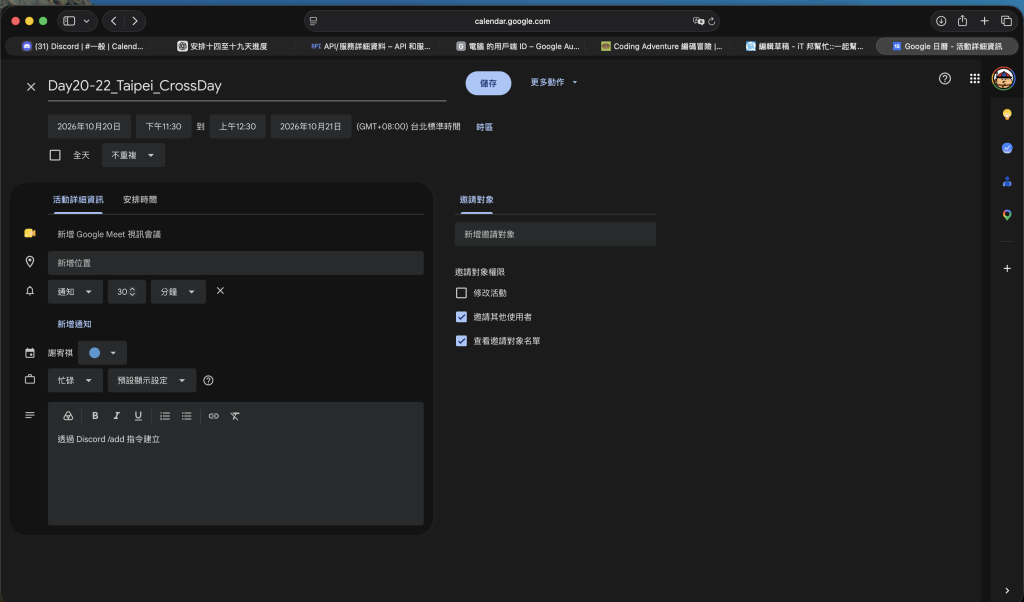Screen dimensions: 1024x602
Task: Open the 忙碌 availability dropdown
Action: pyautogui.click(x=75, y=381)
